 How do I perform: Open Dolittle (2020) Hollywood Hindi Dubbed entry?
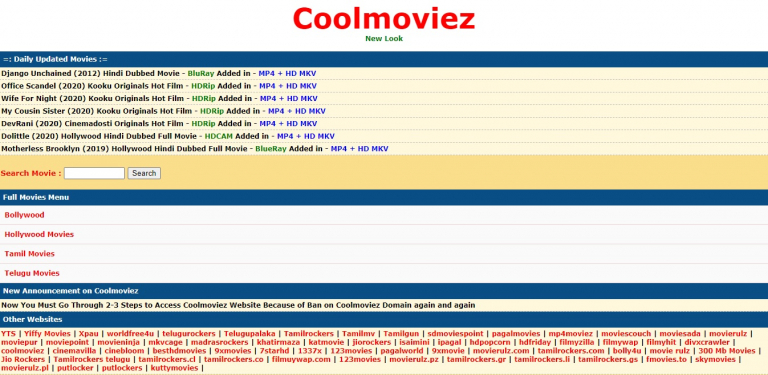pos(168,136)
